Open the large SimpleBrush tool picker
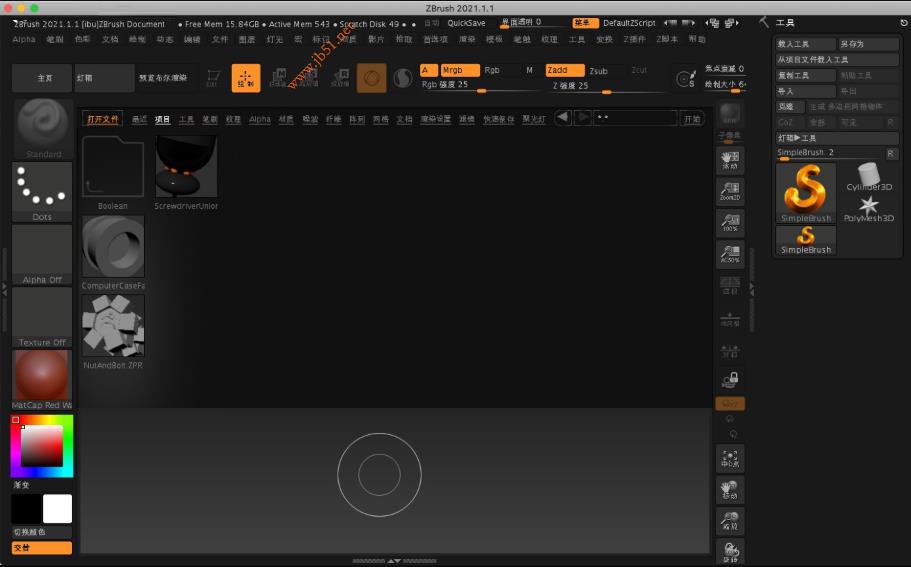 tap(806, 193)
